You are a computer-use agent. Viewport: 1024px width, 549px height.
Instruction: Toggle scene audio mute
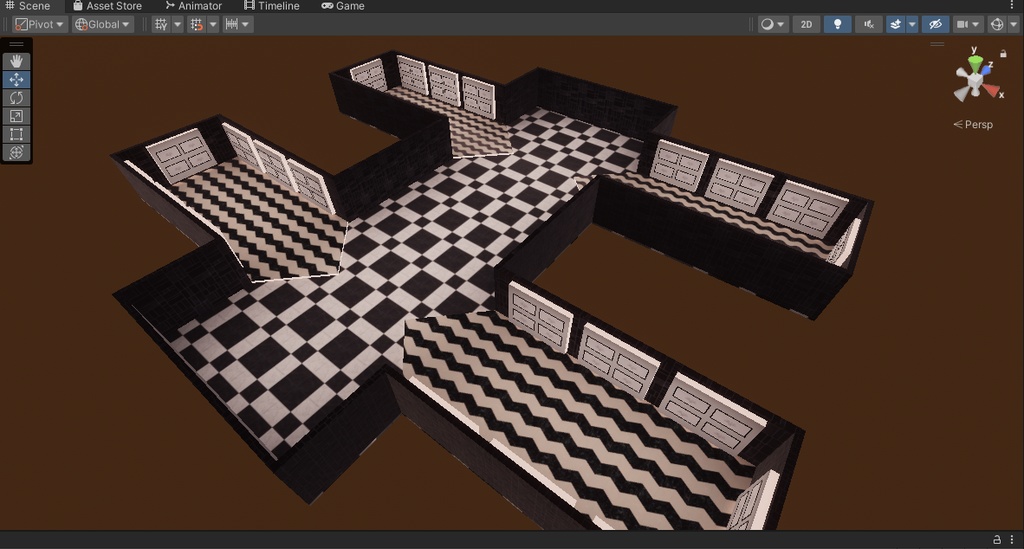coord(869,24)
